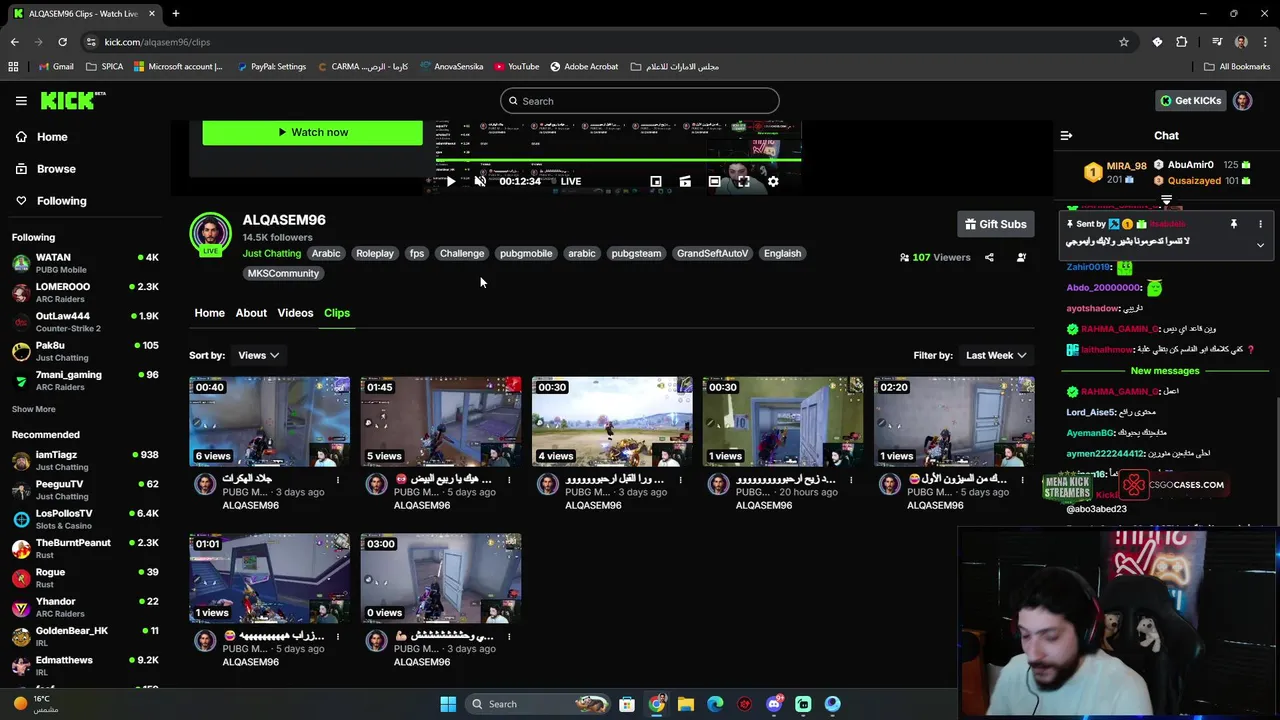Open the Filter by Last Week dropdown
This screenshot has width=1280, height=720.
(x=996, y=355)
